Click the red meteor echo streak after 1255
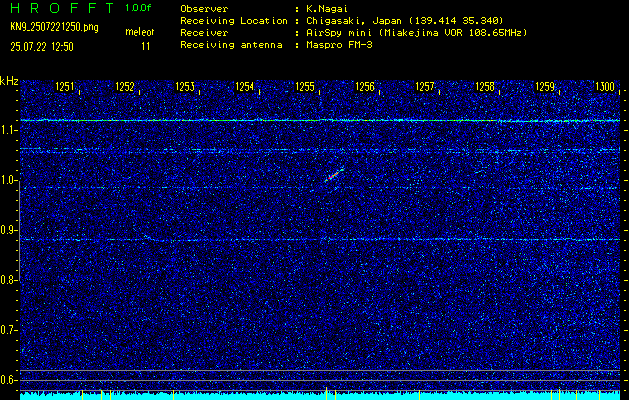This screenshot has height=400, width=629. pyautogui.click(x=335, y=175)
